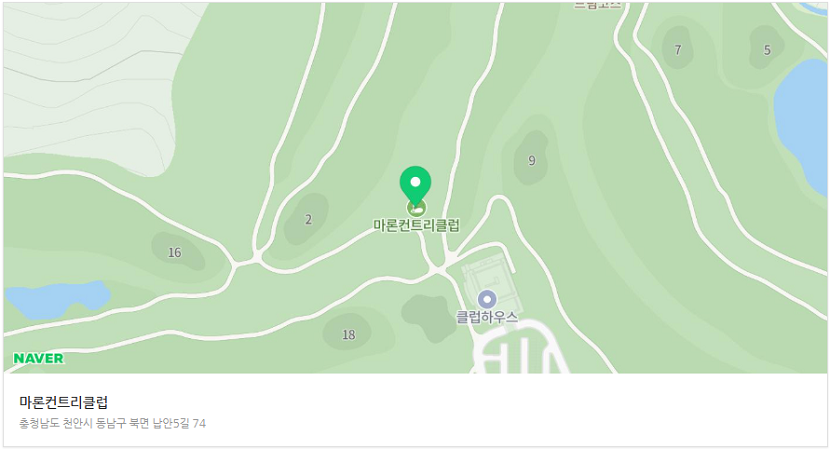Click hole number 9 green

click(531, 160)
